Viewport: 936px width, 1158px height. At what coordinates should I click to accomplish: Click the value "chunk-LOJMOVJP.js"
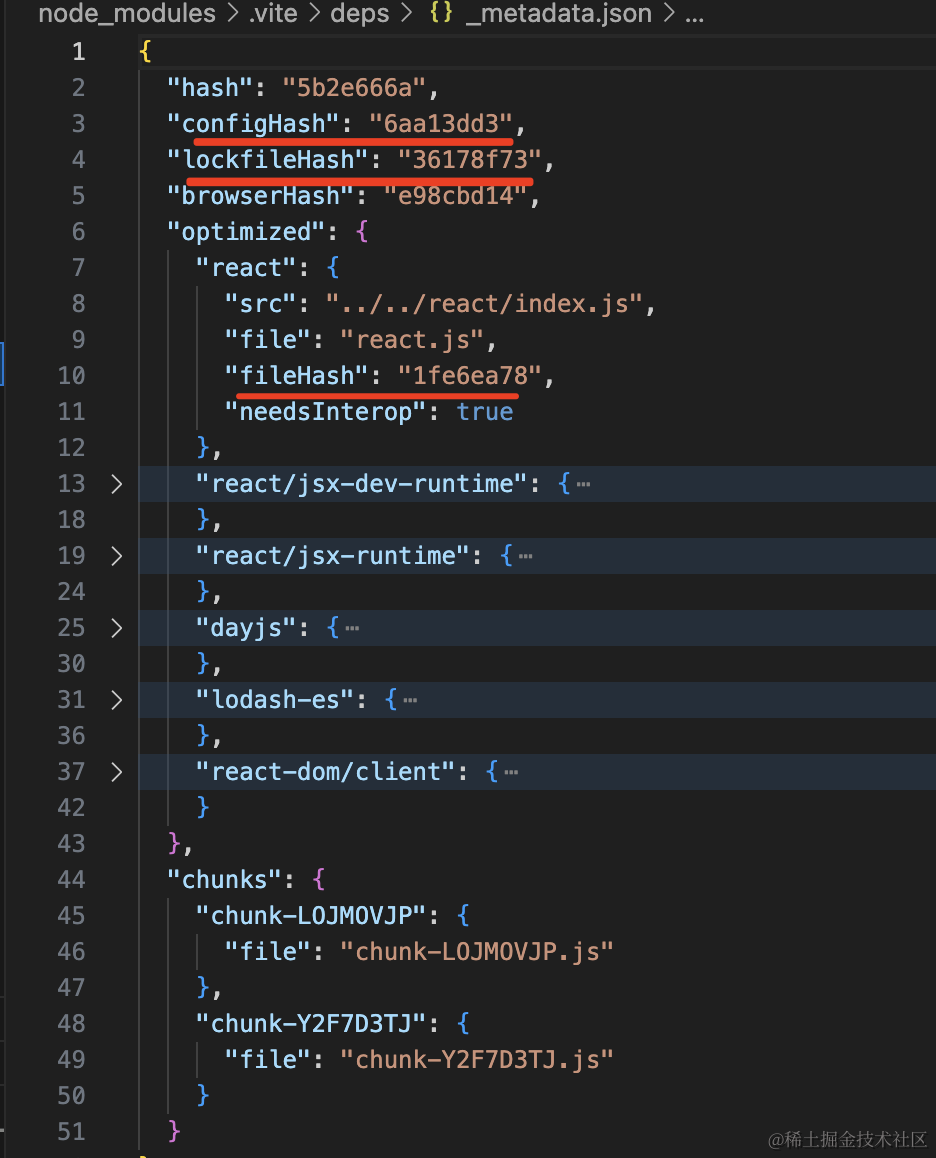coord(477,952)
